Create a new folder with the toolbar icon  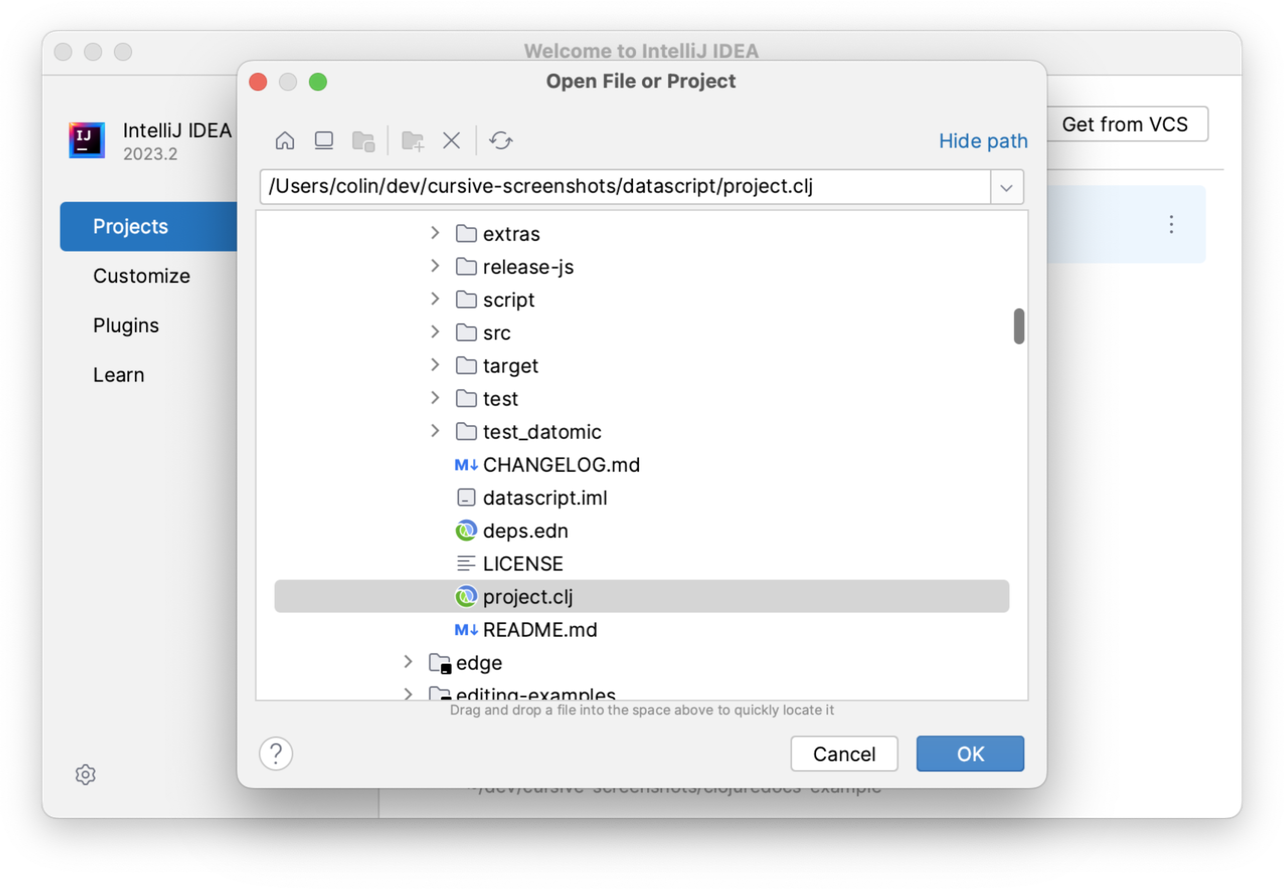[x=413, y=141]
